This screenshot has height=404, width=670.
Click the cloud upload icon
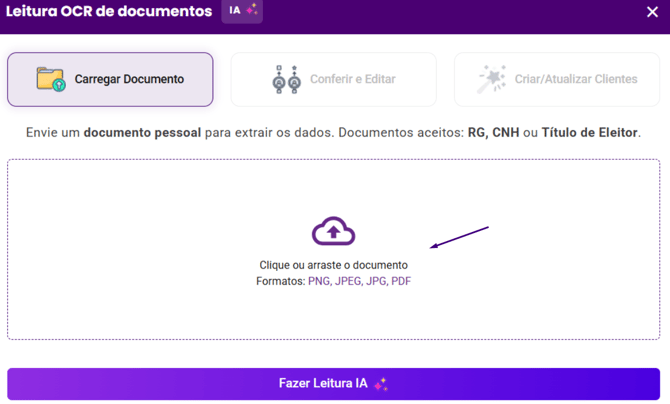[x=333, y=232]
